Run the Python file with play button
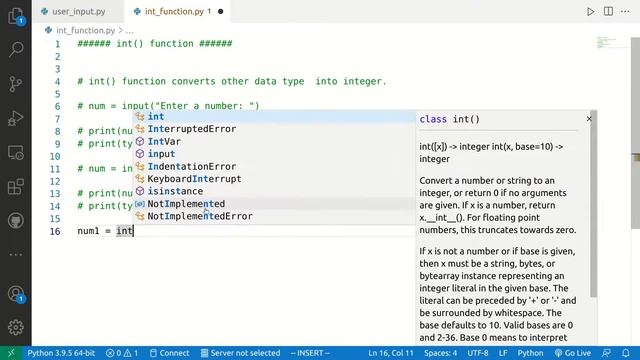This screenshot has width=640, height=360. click(590, 11)
